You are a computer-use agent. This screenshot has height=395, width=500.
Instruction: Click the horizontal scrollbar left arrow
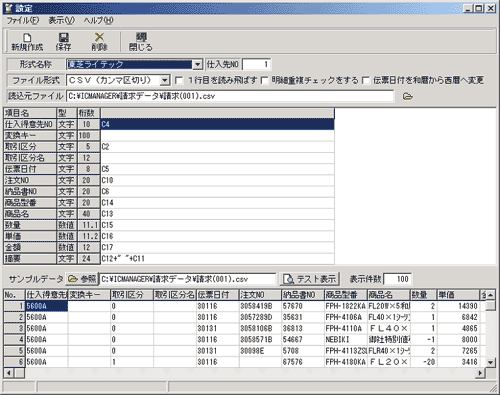coord(9,373)
